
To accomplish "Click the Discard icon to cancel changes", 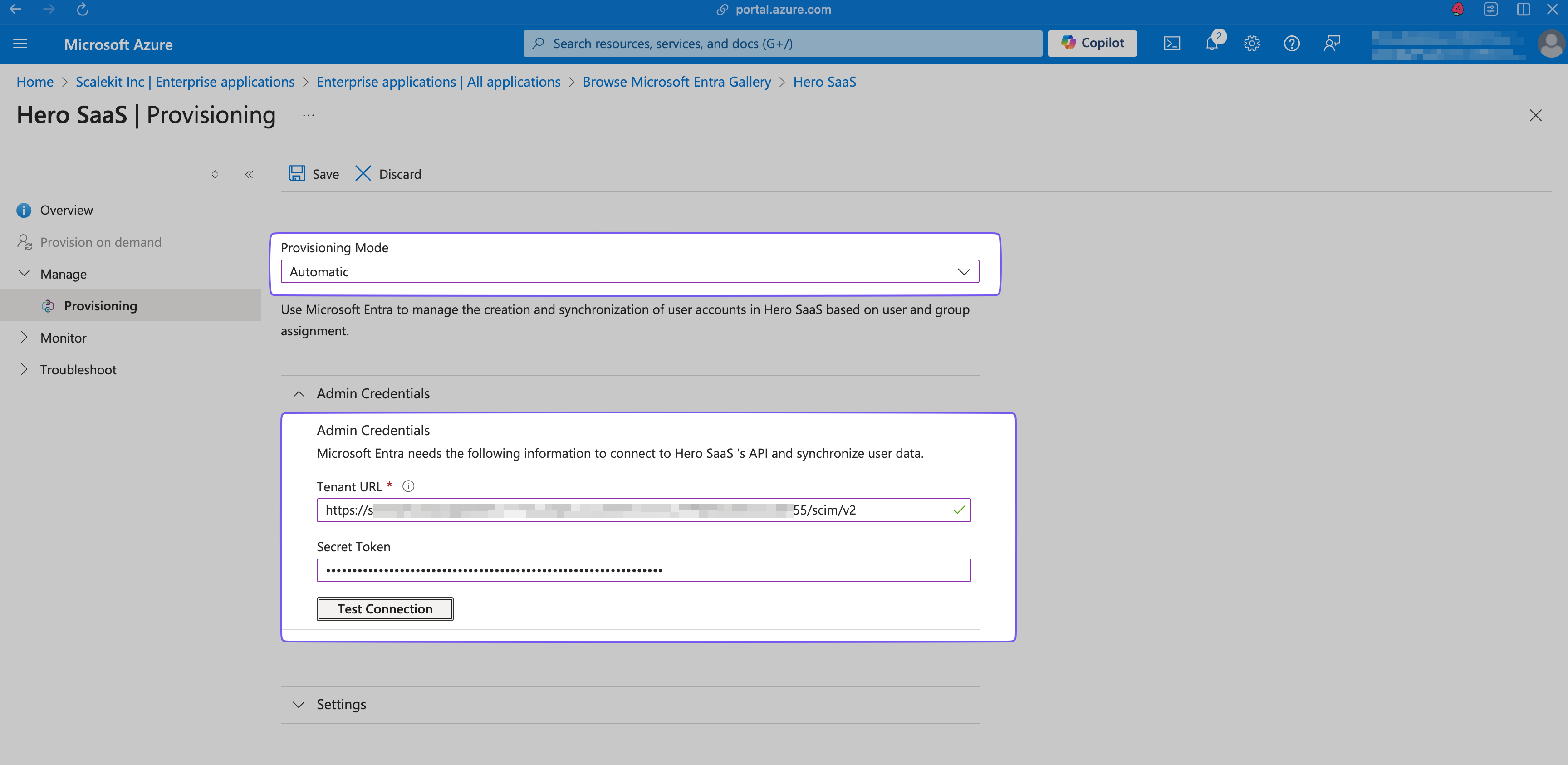I will pyautogui.click(x=363, y=173).
